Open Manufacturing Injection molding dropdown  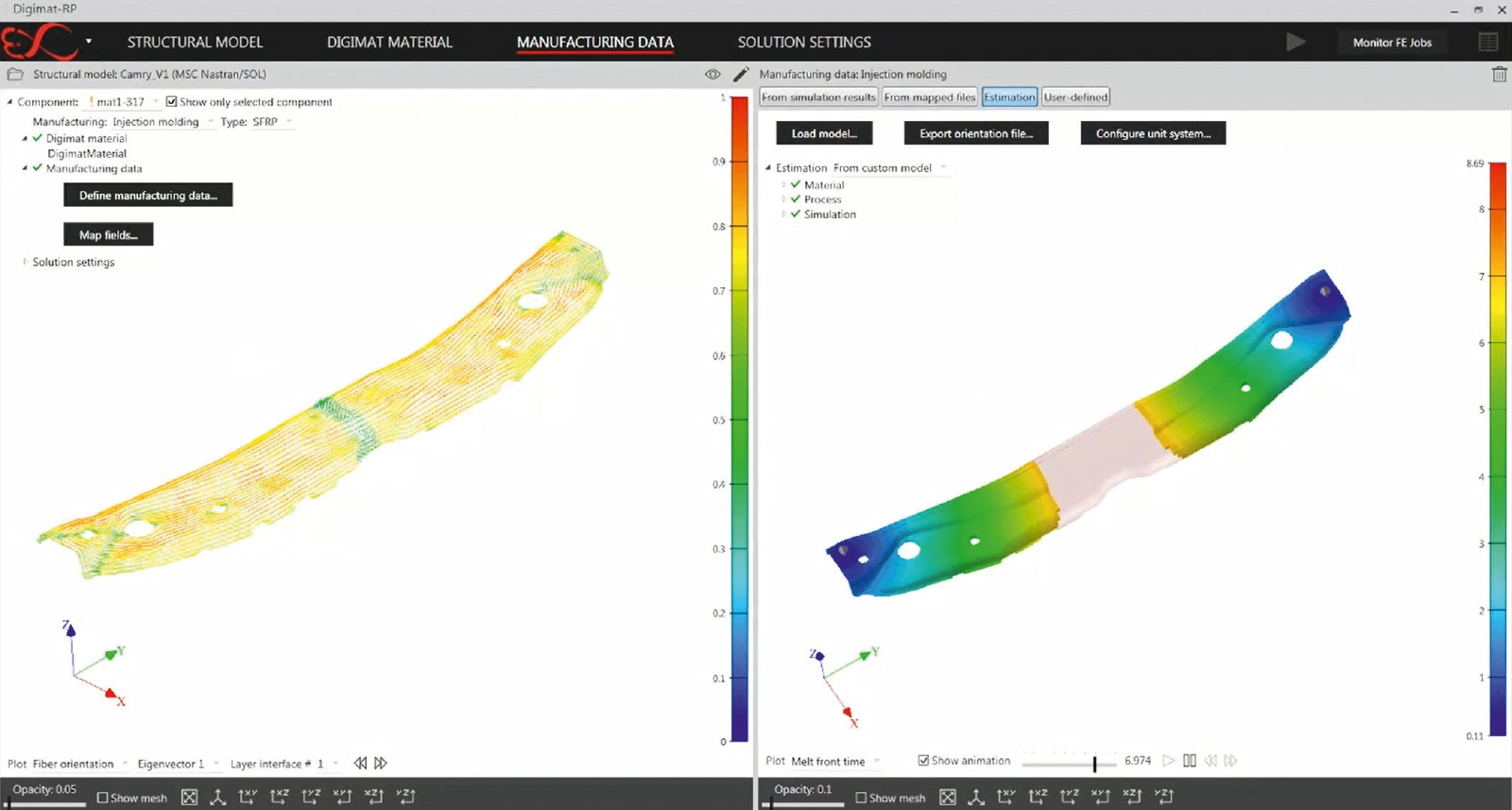[x=163, y=122]
